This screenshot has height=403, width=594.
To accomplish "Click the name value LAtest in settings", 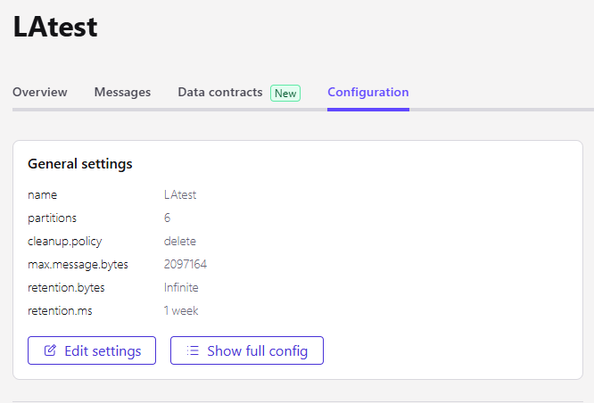I will [x=180, y=195].
